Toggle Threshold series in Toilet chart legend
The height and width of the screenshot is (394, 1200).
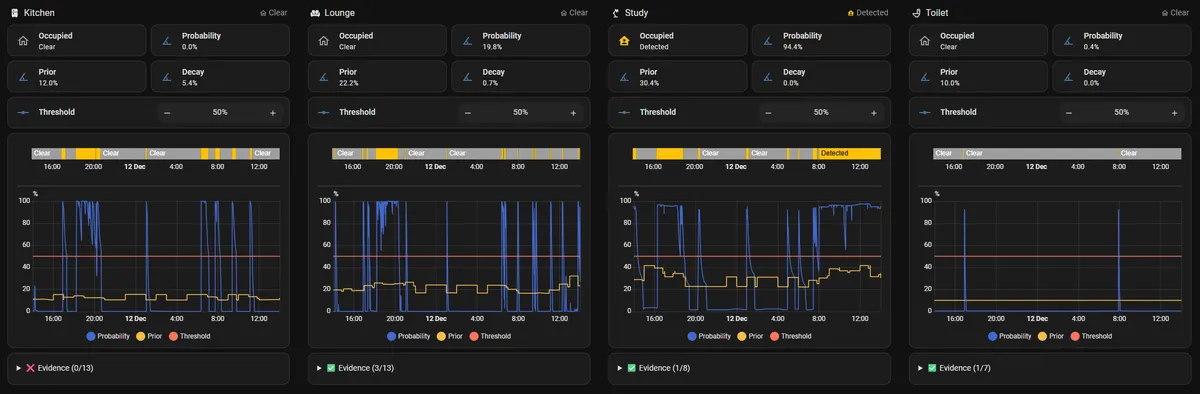[x=1092, y=337]
